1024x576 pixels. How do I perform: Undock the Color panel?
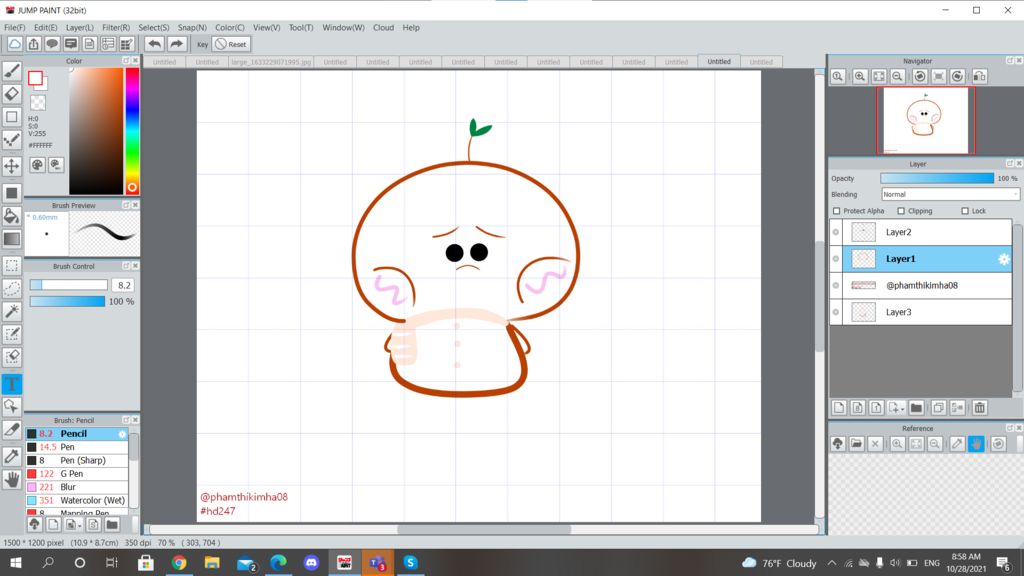(126, 61)
